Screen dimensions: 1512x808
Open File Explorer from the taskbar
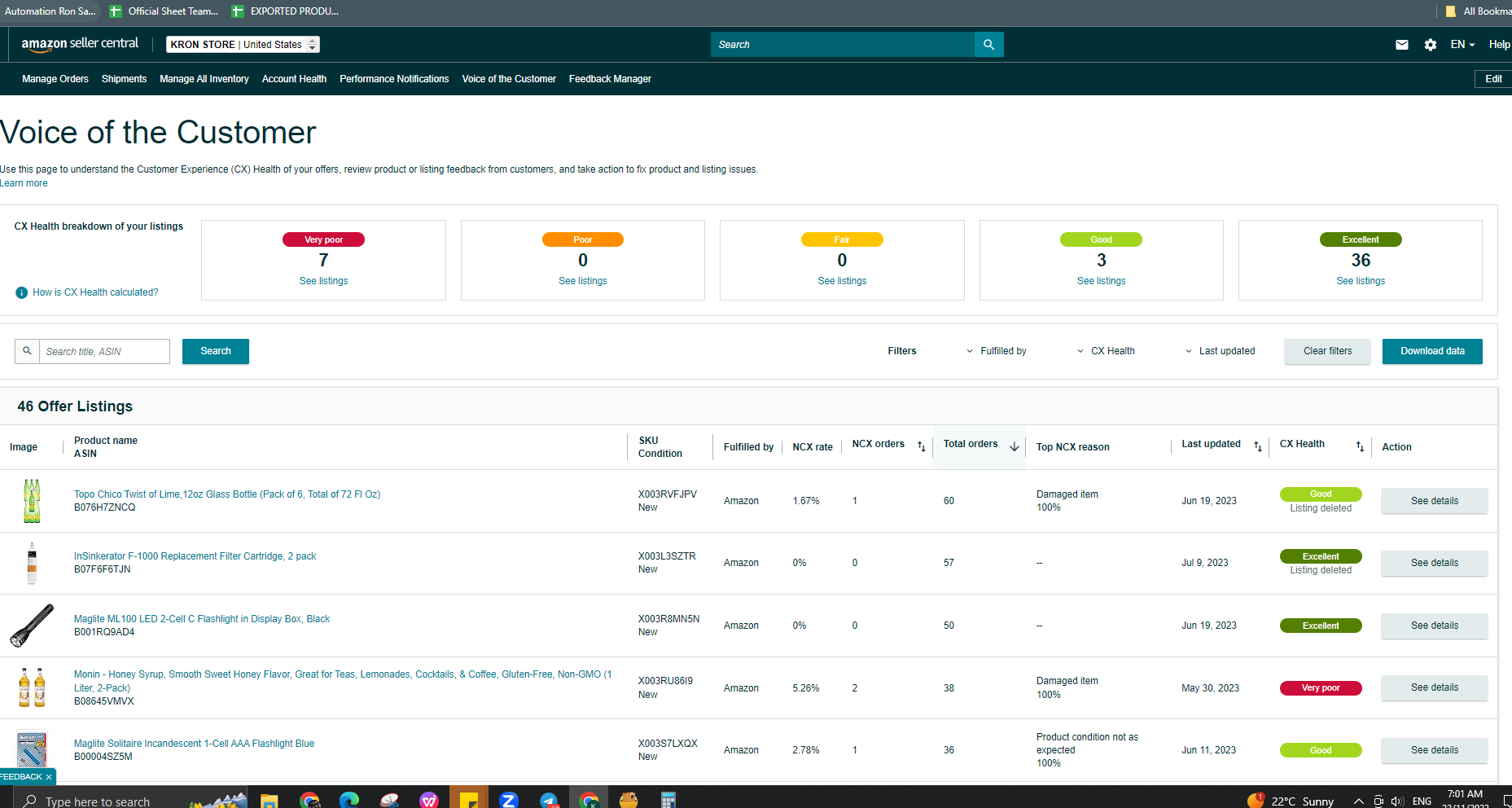click(270, 800)
